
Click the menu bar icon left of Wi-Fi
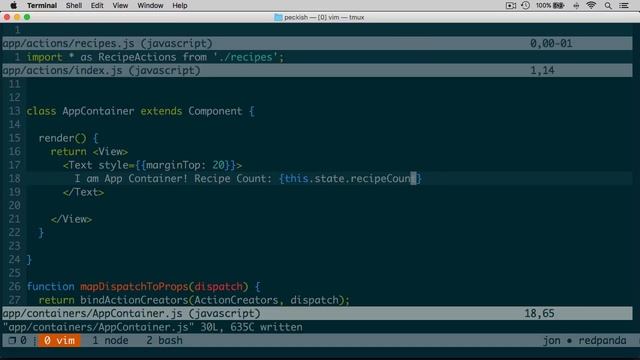[x=576, y=5]
